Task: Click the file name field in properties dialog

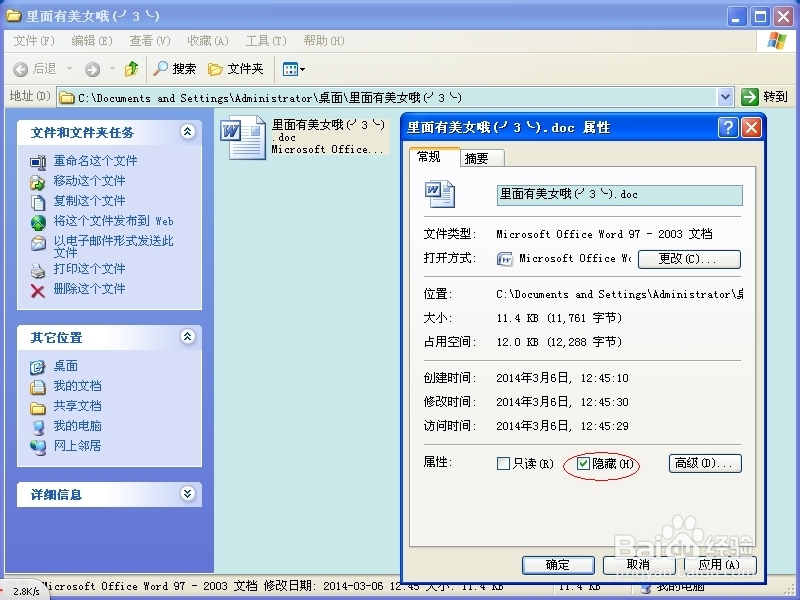Action: [619, 195]
